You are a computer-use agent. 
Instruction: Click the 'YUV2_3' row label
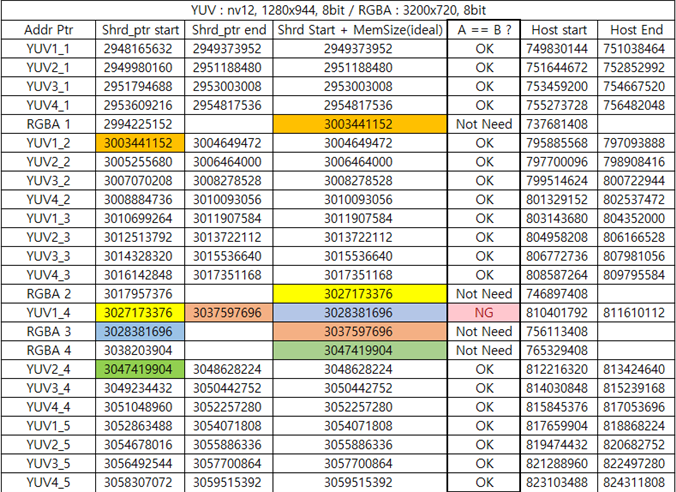click(48, 238)
